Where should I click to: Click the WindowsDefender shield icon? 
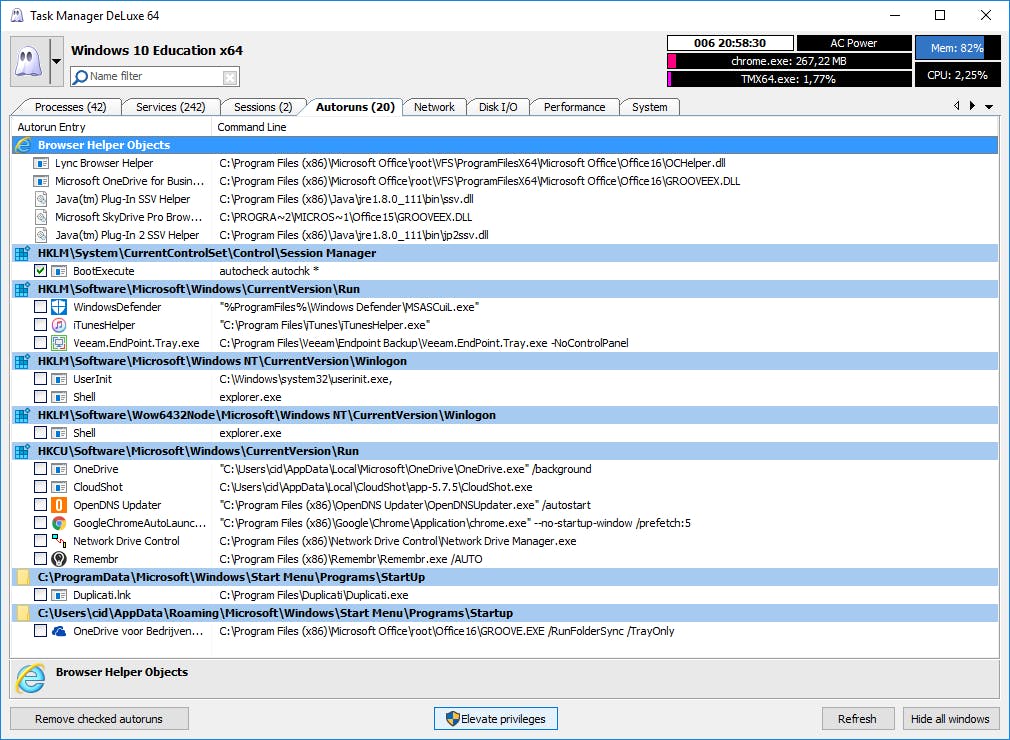click(59, 307)
